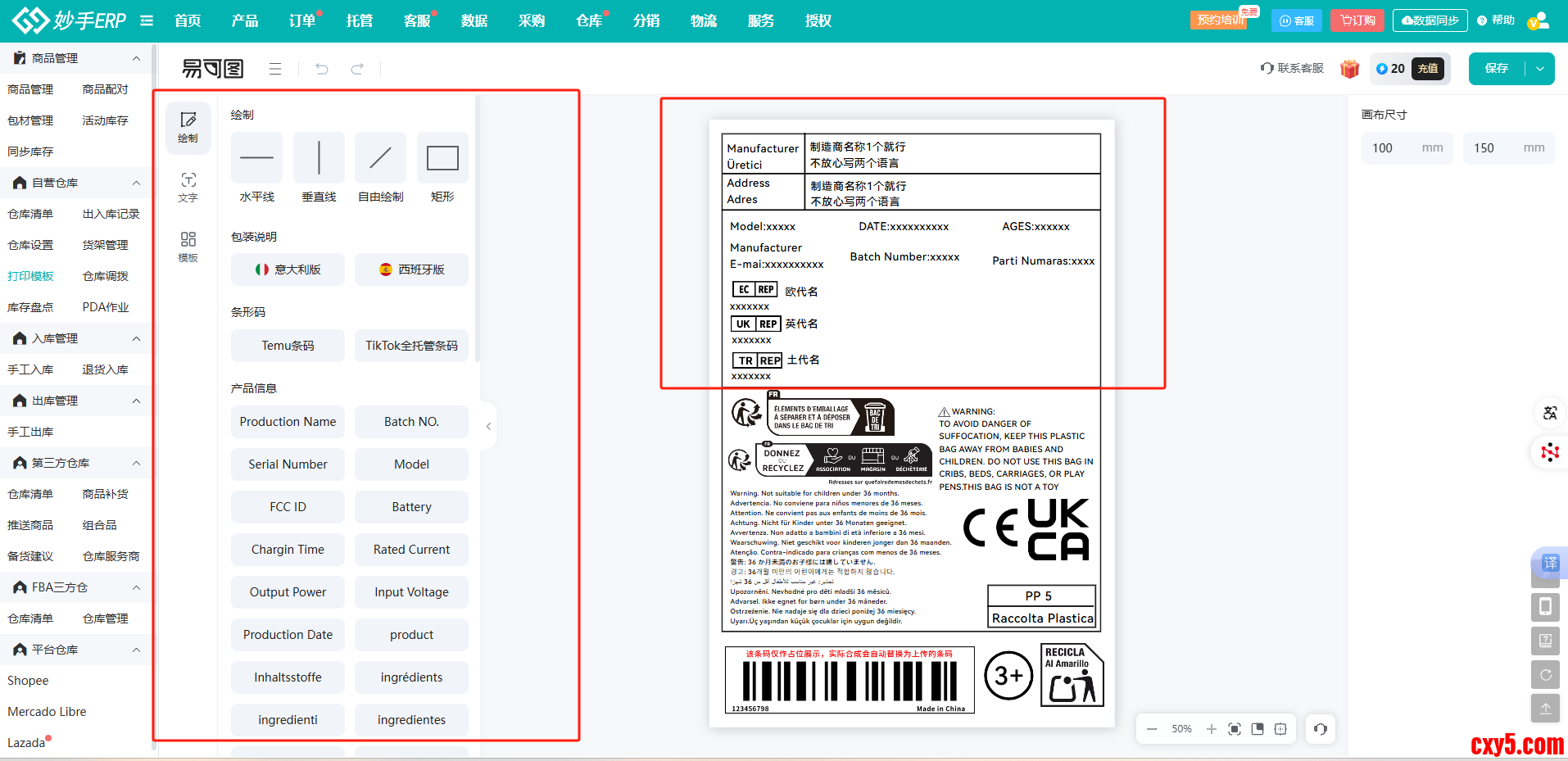
Task: Add the Production Name field
Action: 288,422
